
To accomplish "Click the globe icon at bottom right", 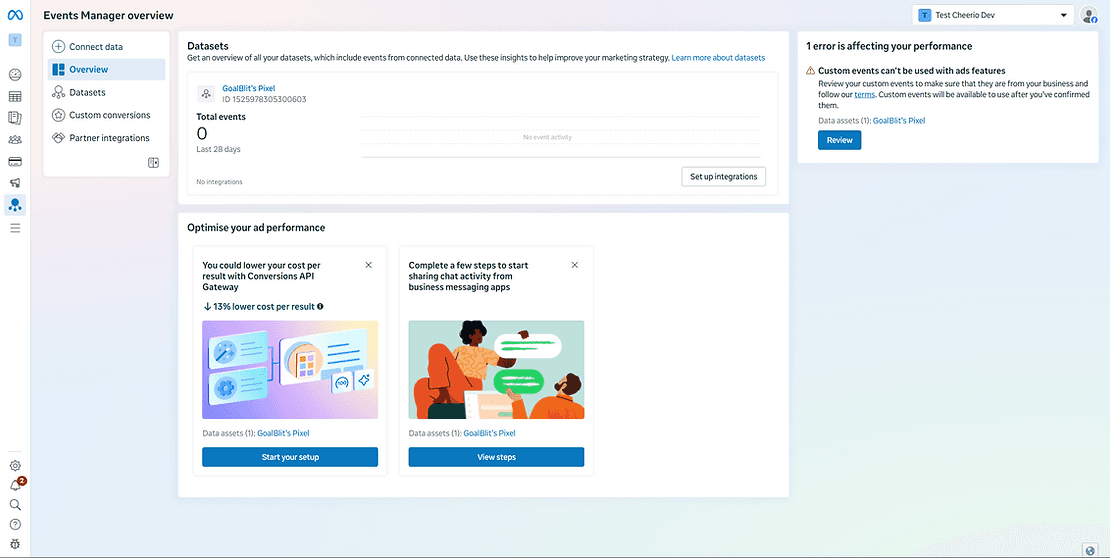I will (1091, 550).
